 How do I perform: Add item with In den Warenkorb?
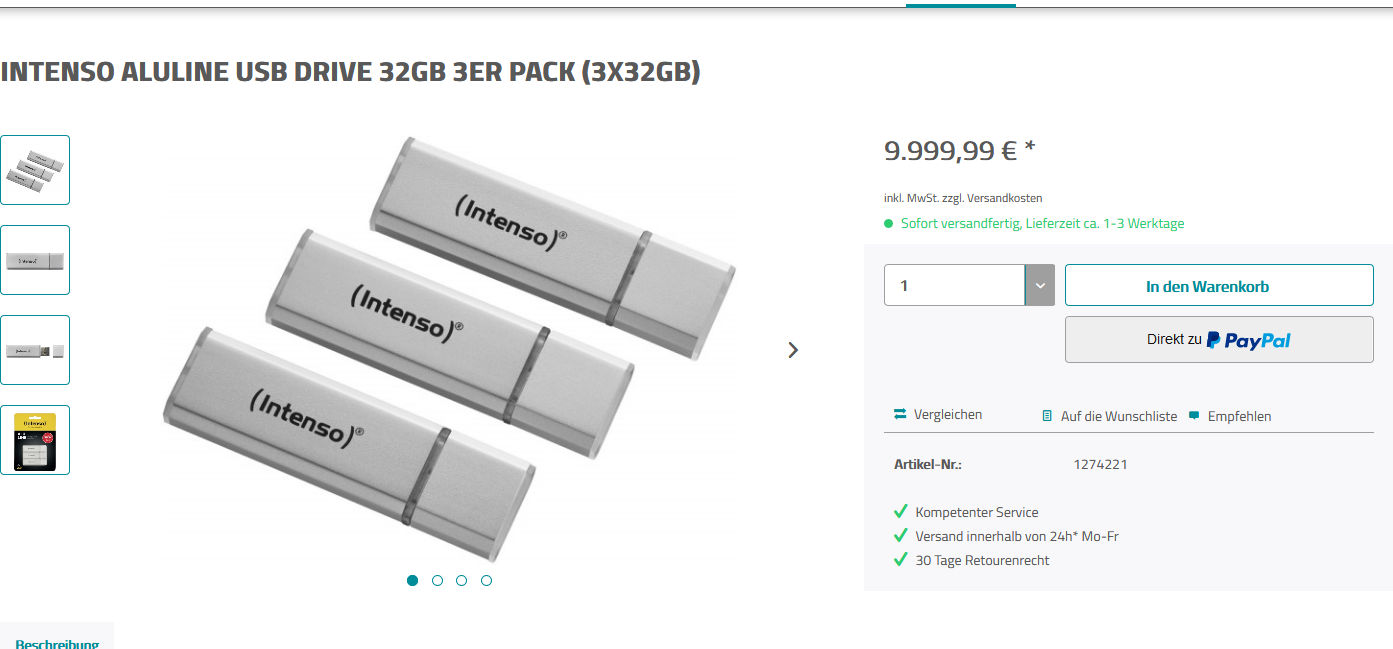tap(1219, 286)
